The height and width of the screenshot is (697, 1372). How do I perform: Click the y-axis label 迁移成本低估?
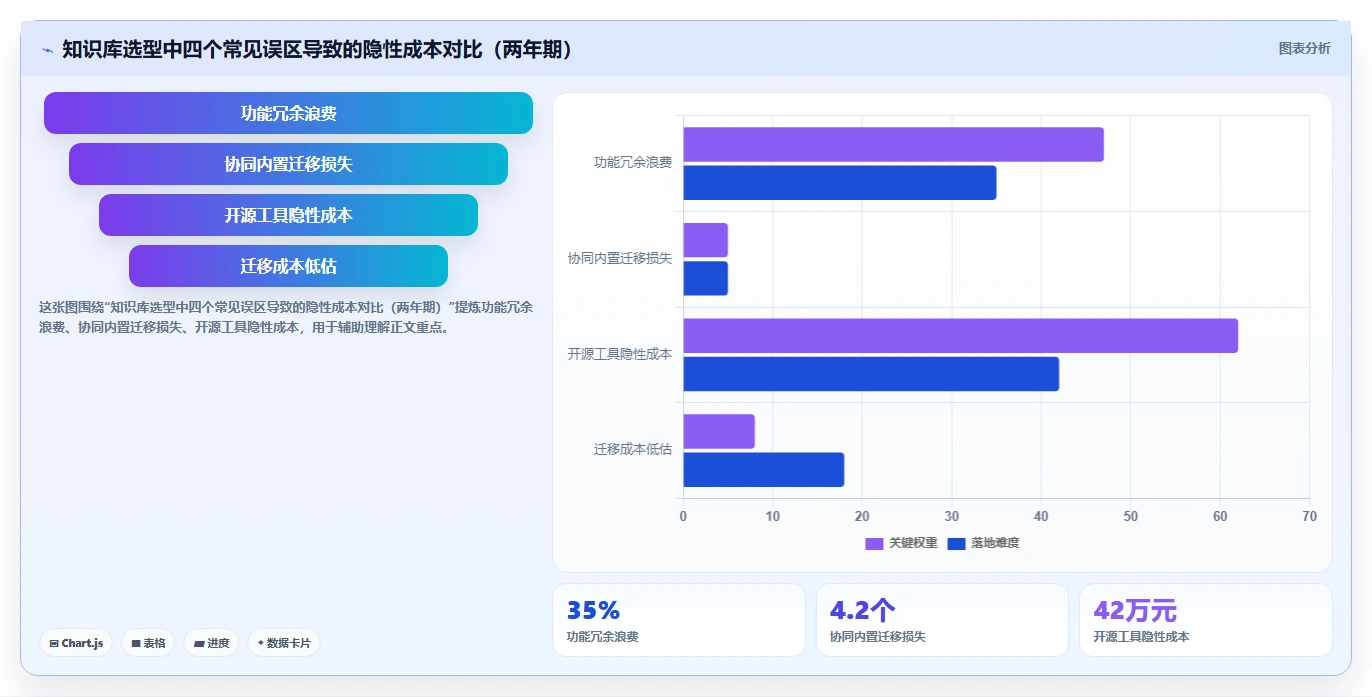point(633,450)
